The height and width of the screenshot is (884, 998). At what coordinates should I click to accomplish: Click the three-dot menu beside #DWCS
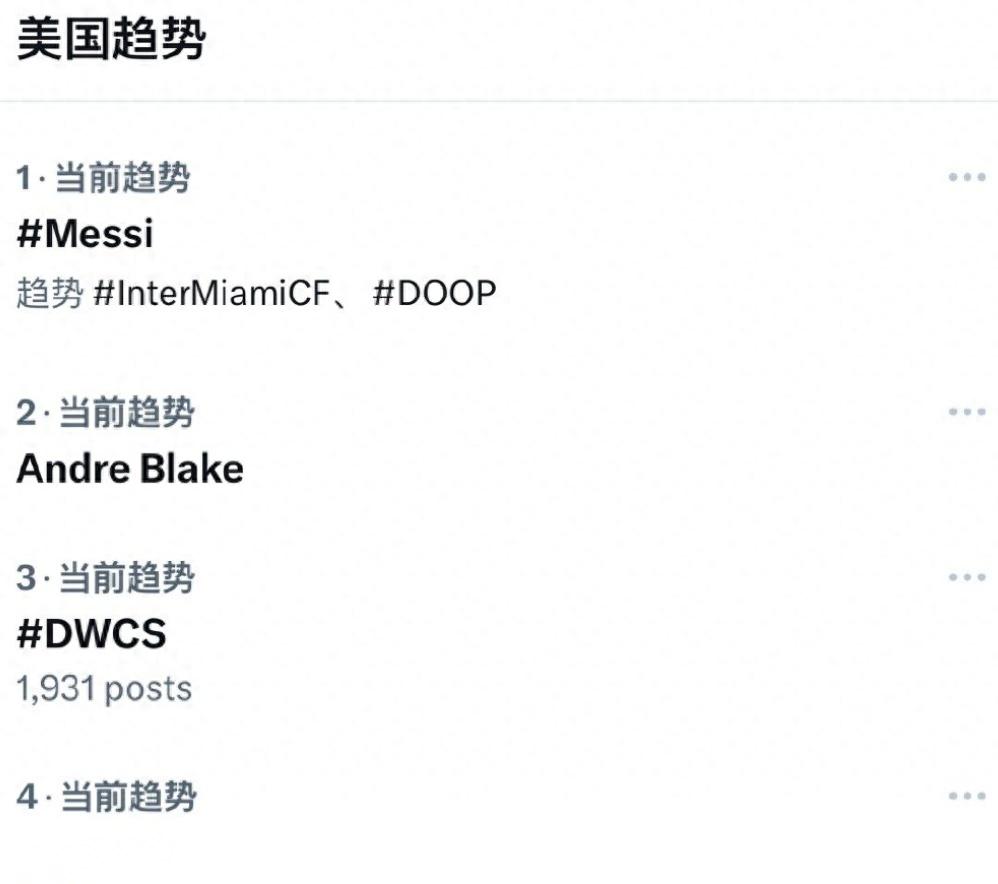[x=966, y=577]
